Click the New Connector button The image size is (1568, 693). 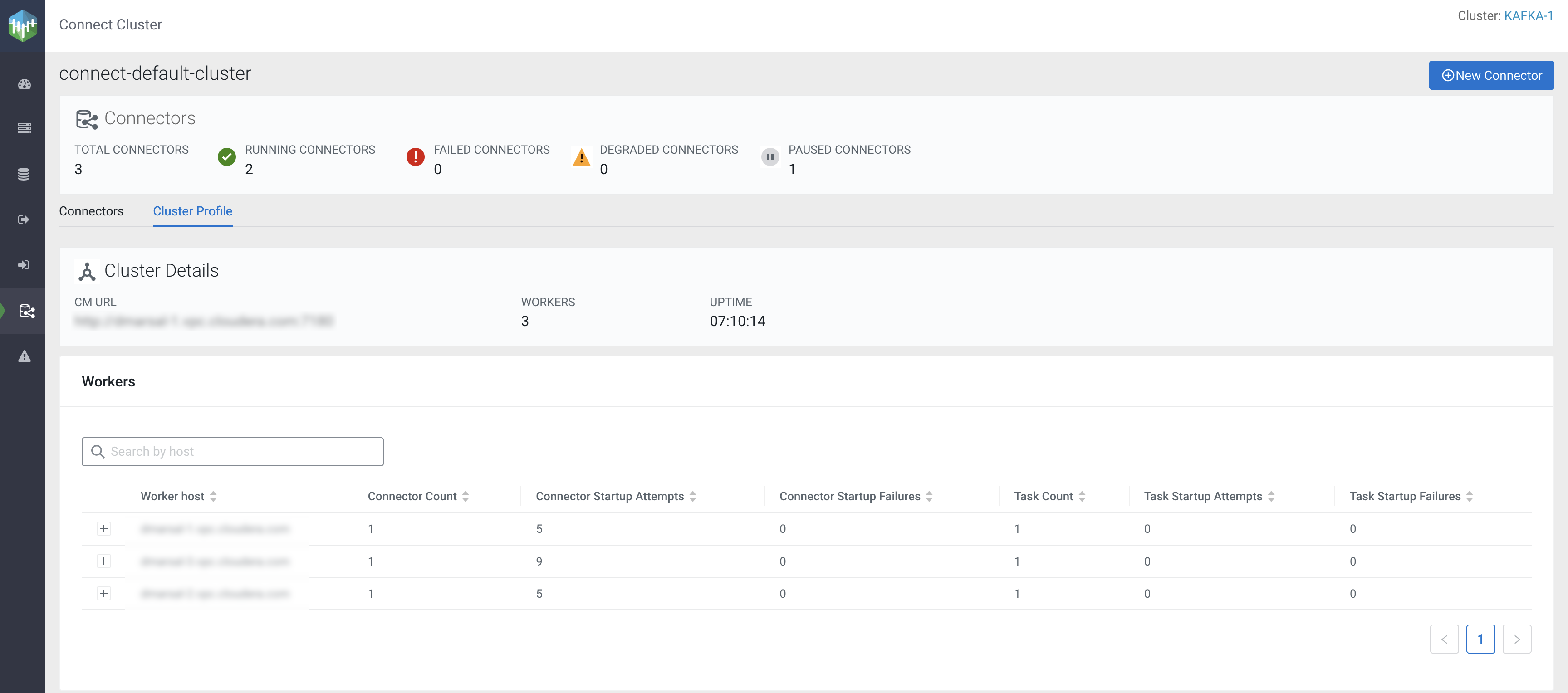[1491, 75]
